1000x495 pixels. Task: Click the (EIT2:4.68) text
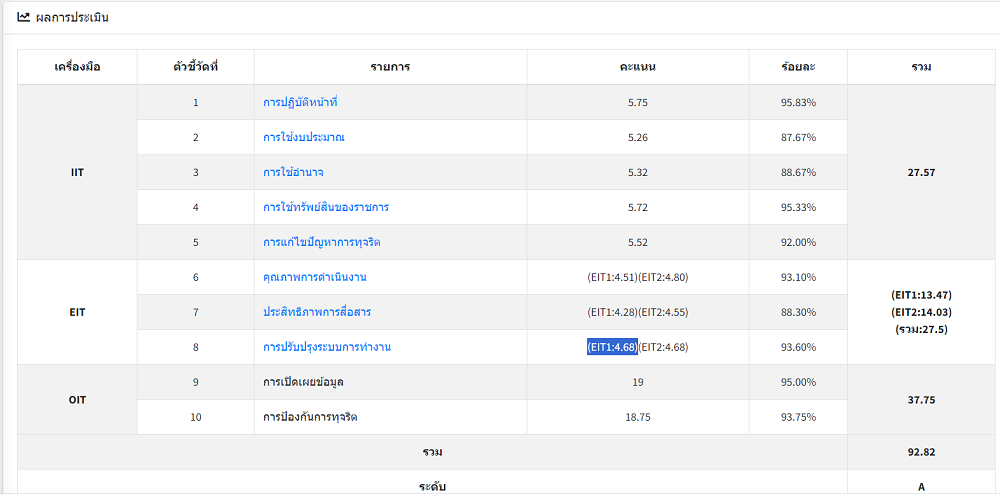(x=663, y=348)
